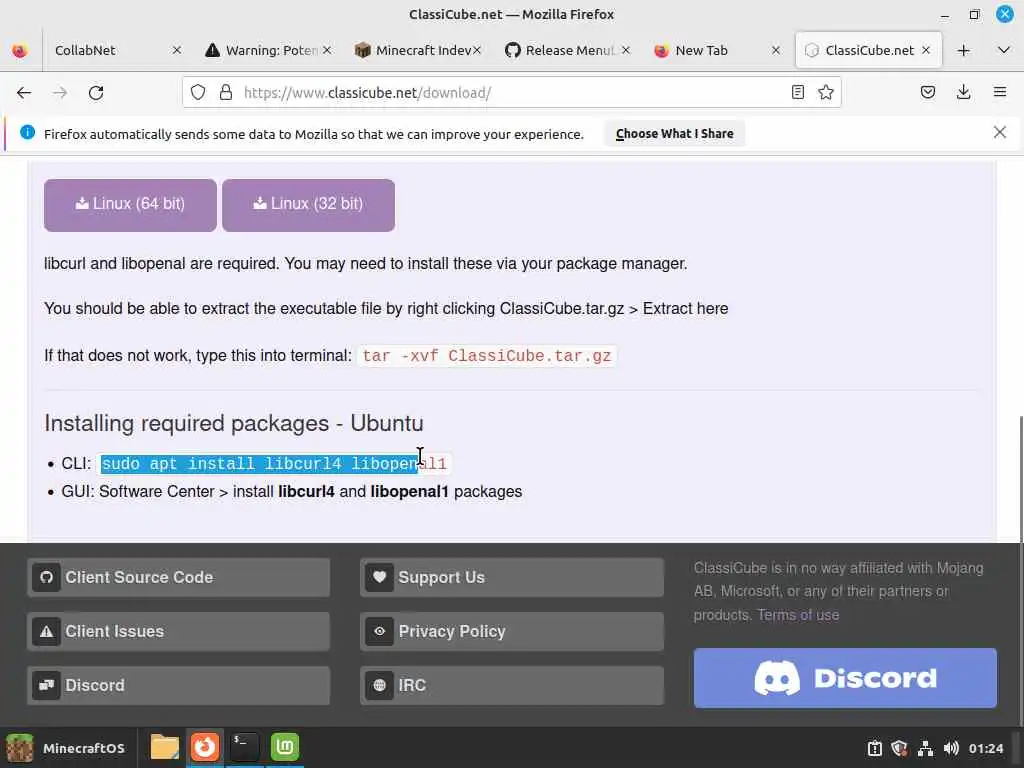
Task: Click the forward navigation arrow
Action: point(60,93)
